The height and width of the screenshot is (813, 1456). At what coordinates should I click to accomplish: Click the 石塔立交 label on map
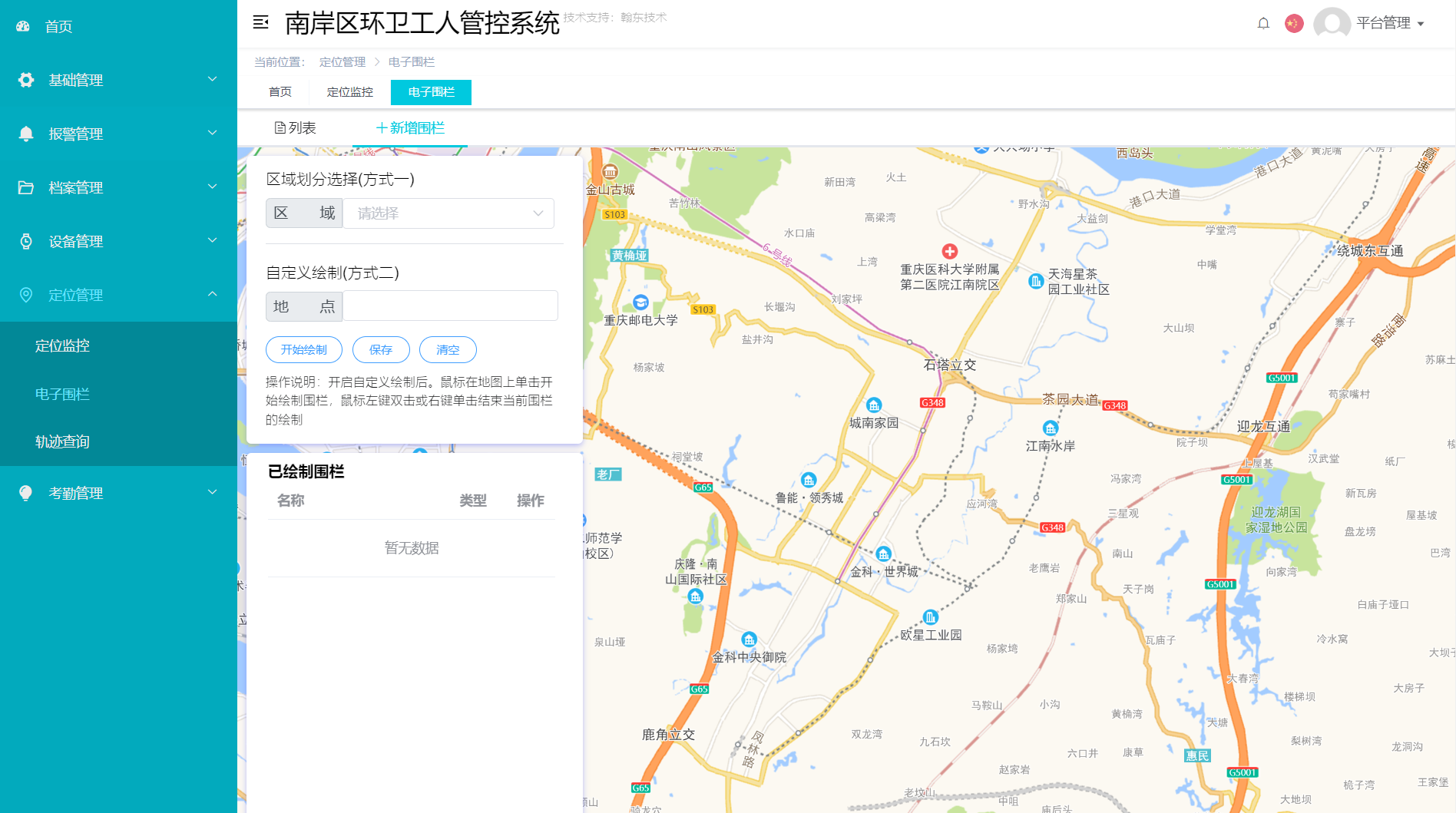point(950,365)
